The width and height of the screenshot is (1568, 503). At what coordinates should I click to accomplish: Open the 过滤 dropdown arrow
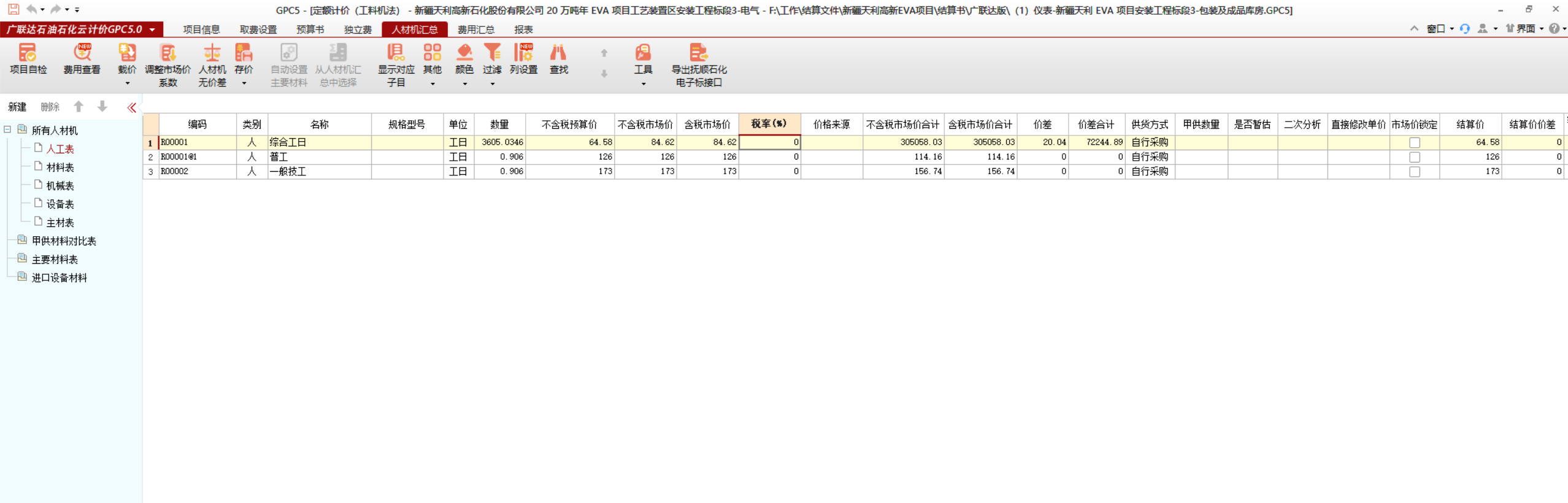[493, 83]
